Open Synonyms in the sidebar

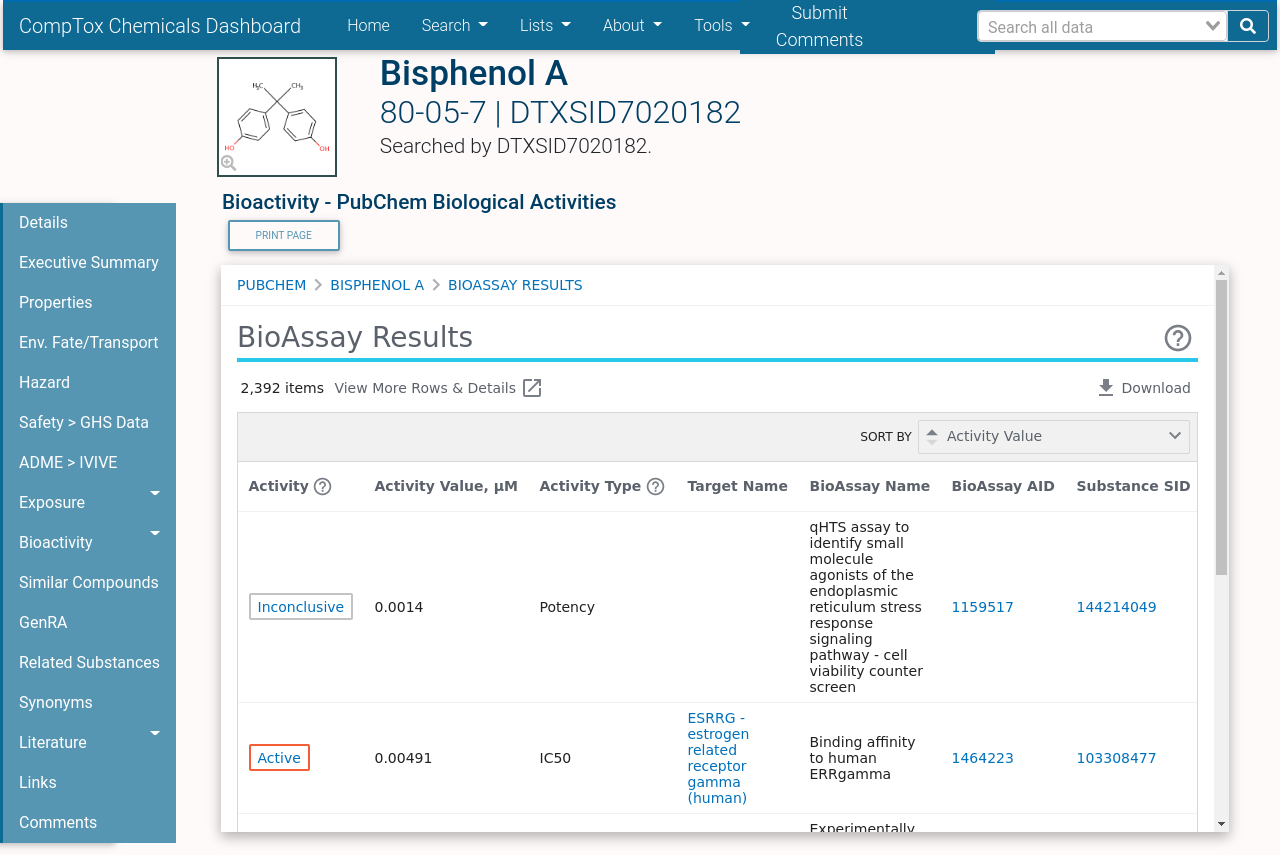coord(56,702)
